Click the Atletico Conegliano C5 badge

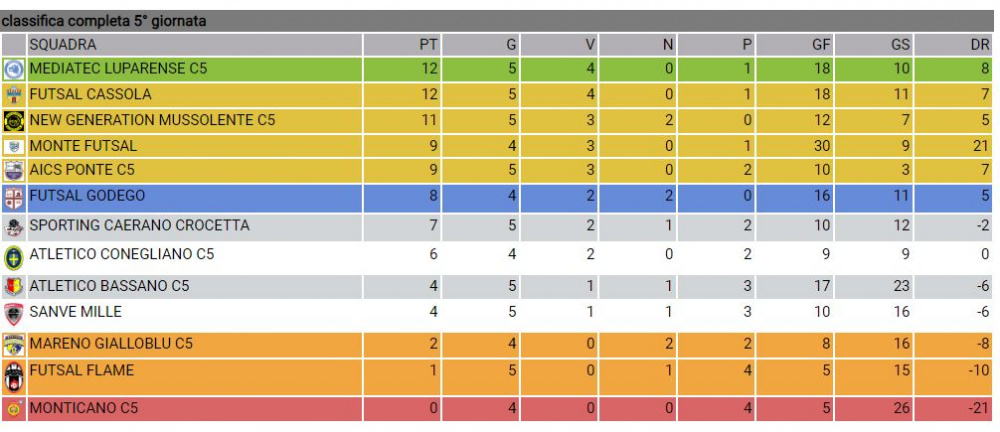click(x=13, y=255)
